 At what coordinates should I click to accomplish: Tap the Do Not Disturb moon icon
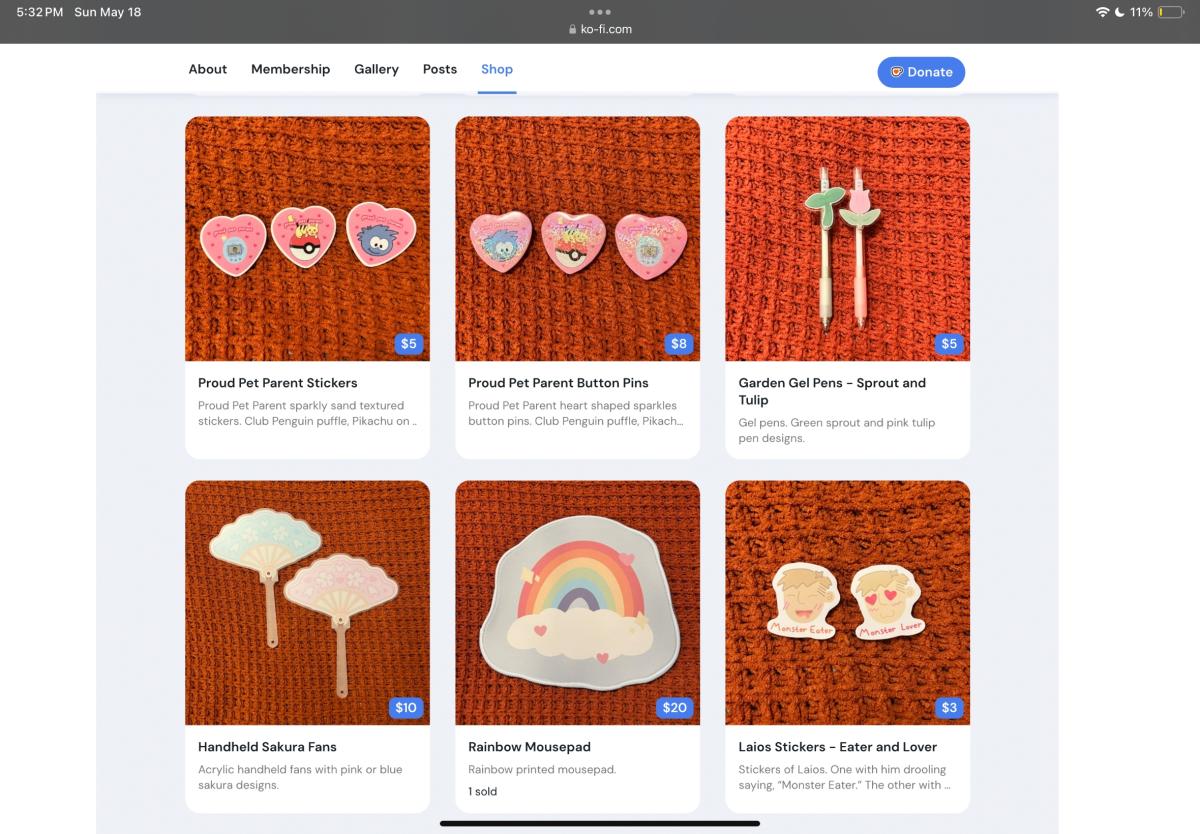point(1120,12)
